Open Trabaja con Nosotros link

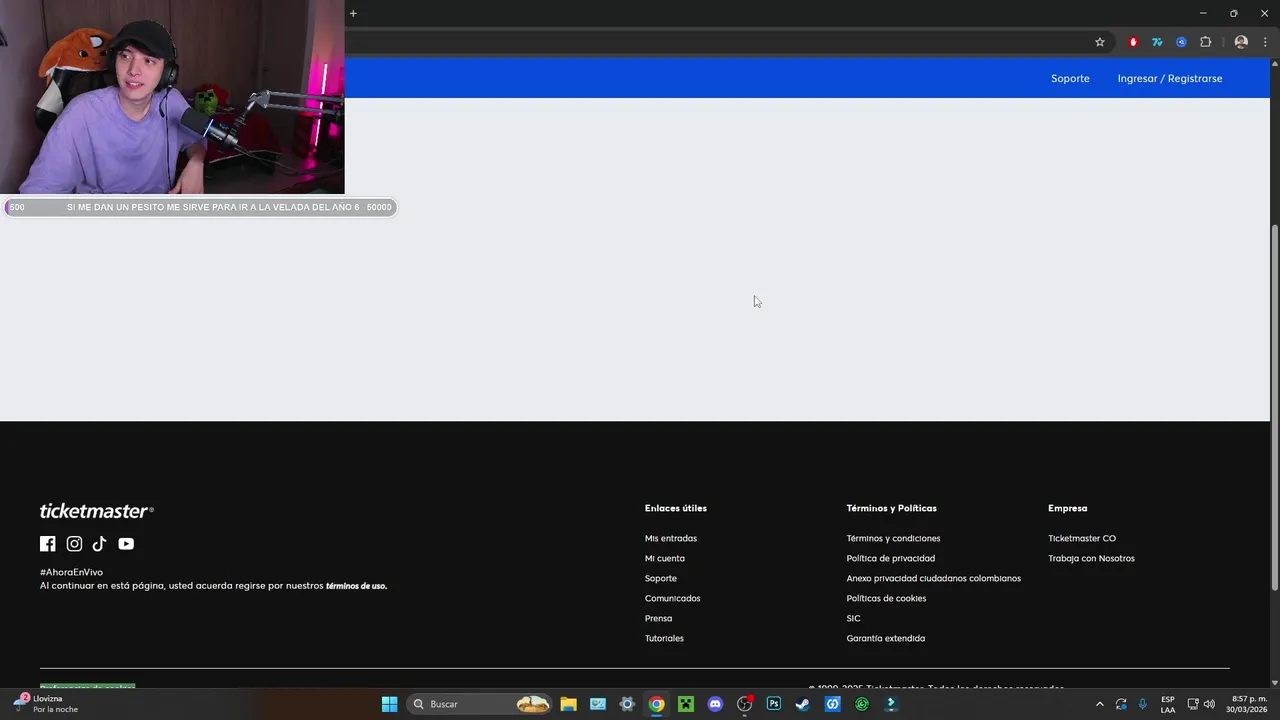click(x=1092, y=558)
